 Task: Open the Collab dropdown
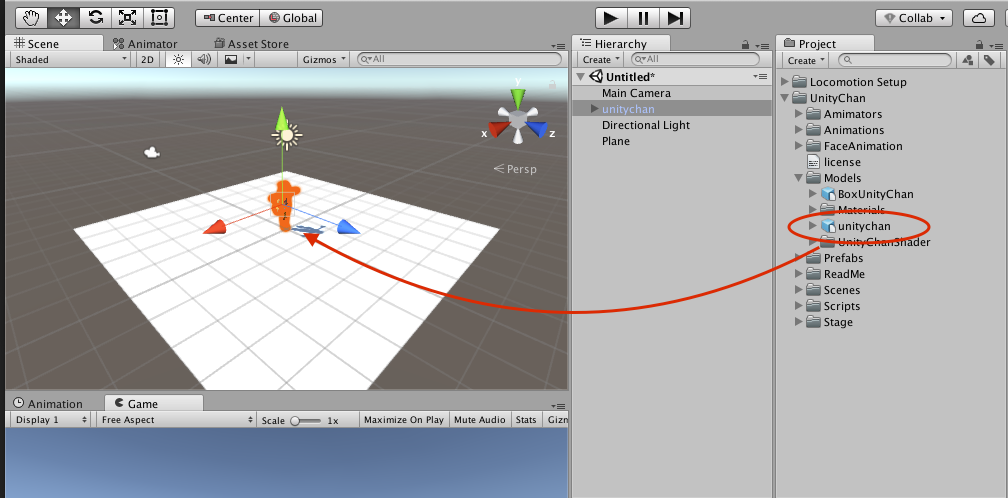pos(914,18)
